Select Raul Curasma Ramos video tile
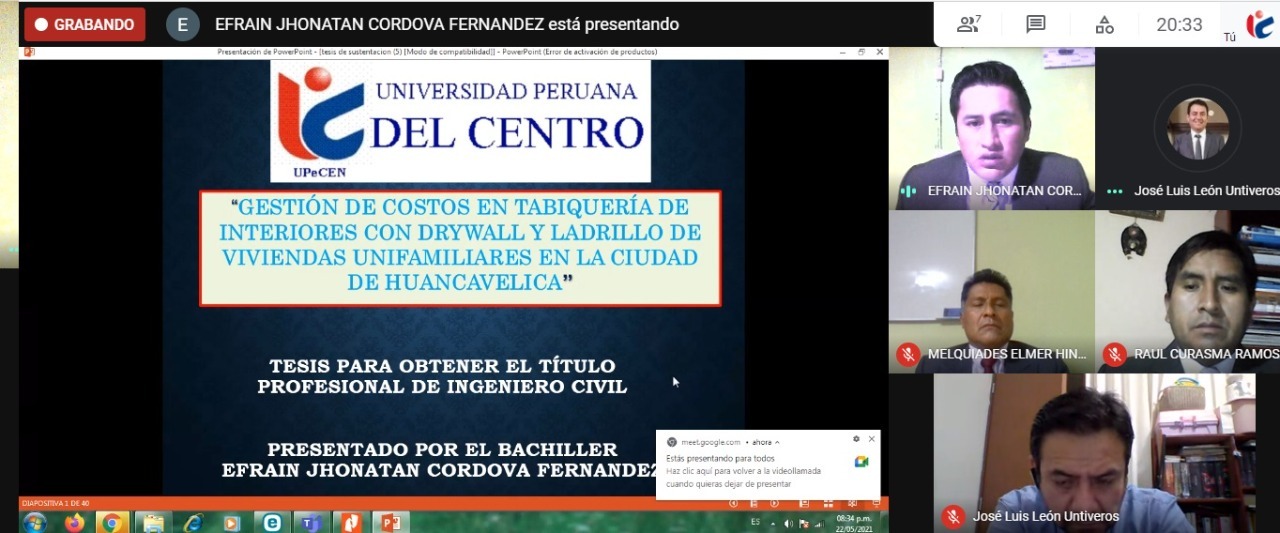1280x533 pixels. click(1188, 291)
